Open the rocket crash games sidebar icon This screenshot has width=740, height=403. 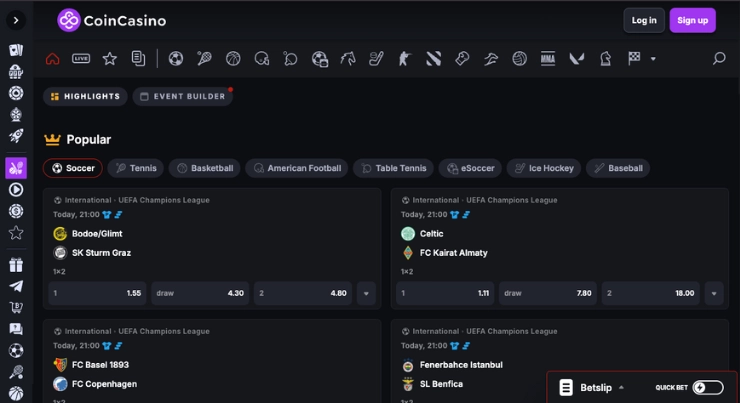pyautogui.click(x=16, y=136)
